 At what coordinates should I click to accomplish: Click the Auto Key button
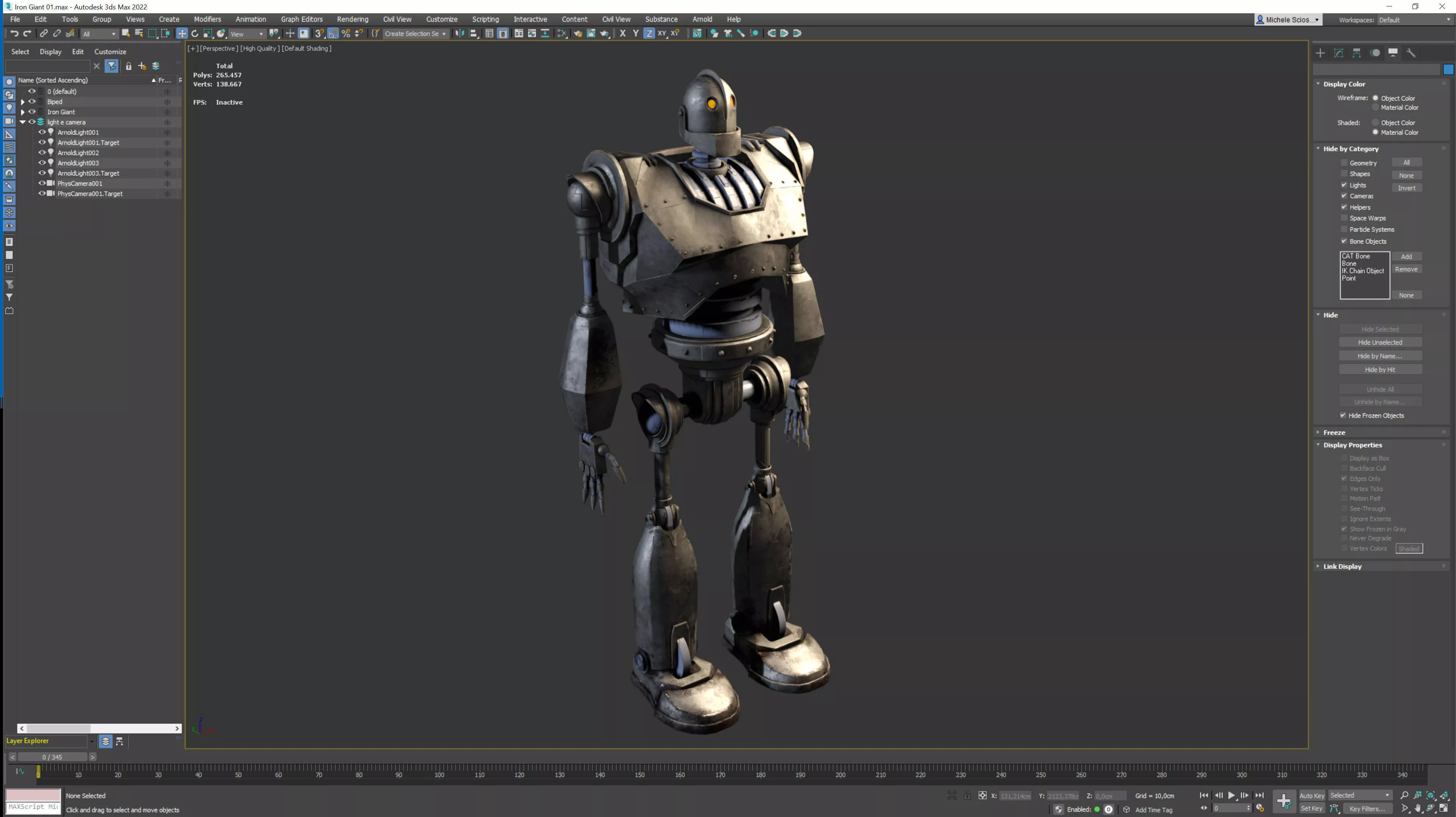[1312, 795]
